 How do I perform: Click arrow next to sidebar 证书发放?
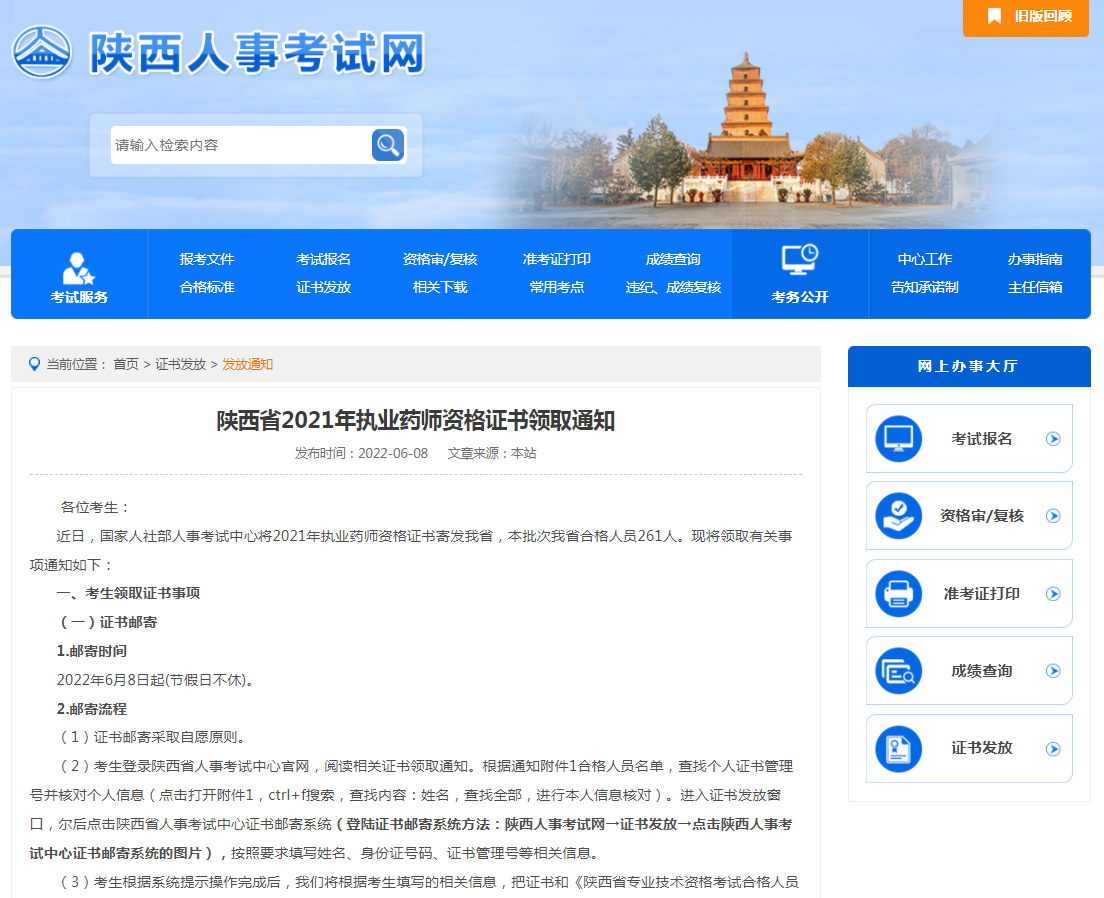pyautogui.click(x=1052, y=748)
